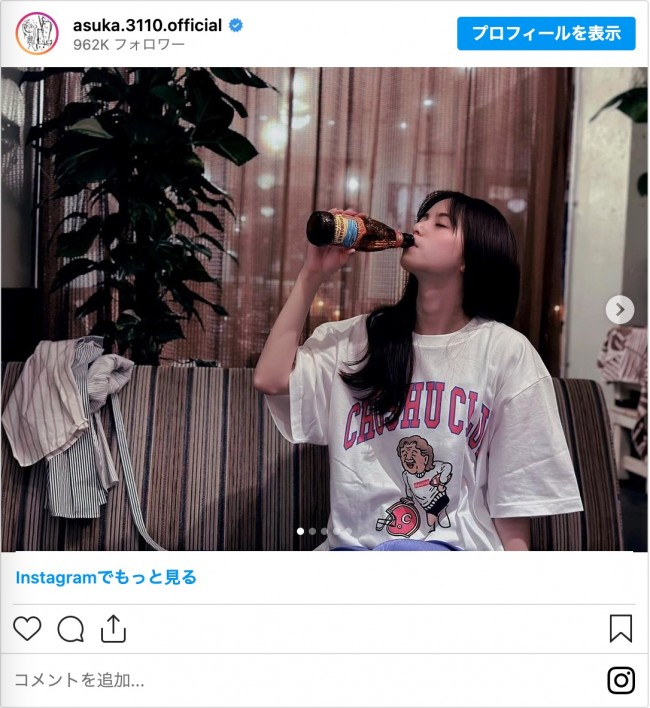Click the 962K フォロワー follower count

pyautogui.click(x=129, y=44)
